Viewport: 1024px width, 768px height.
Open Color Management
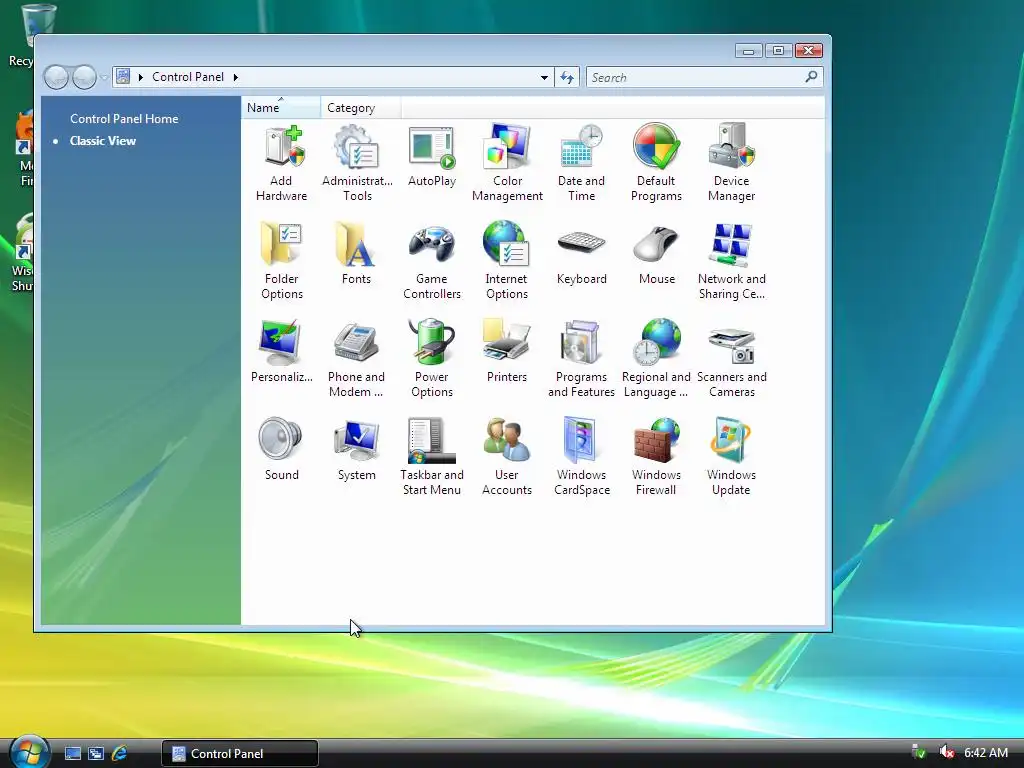507,163
